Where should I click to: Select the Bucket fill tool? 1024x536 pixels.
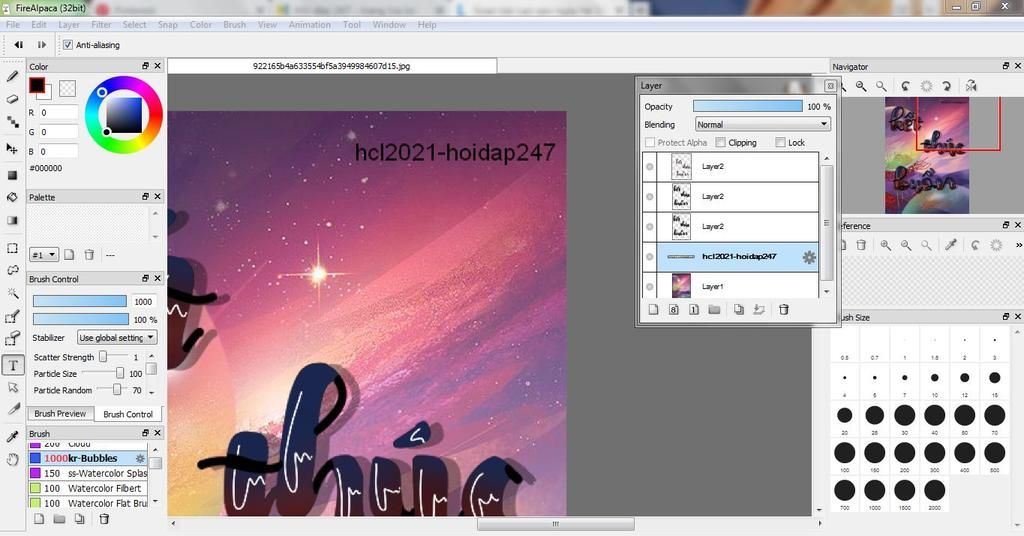click(x=12, y=197)
